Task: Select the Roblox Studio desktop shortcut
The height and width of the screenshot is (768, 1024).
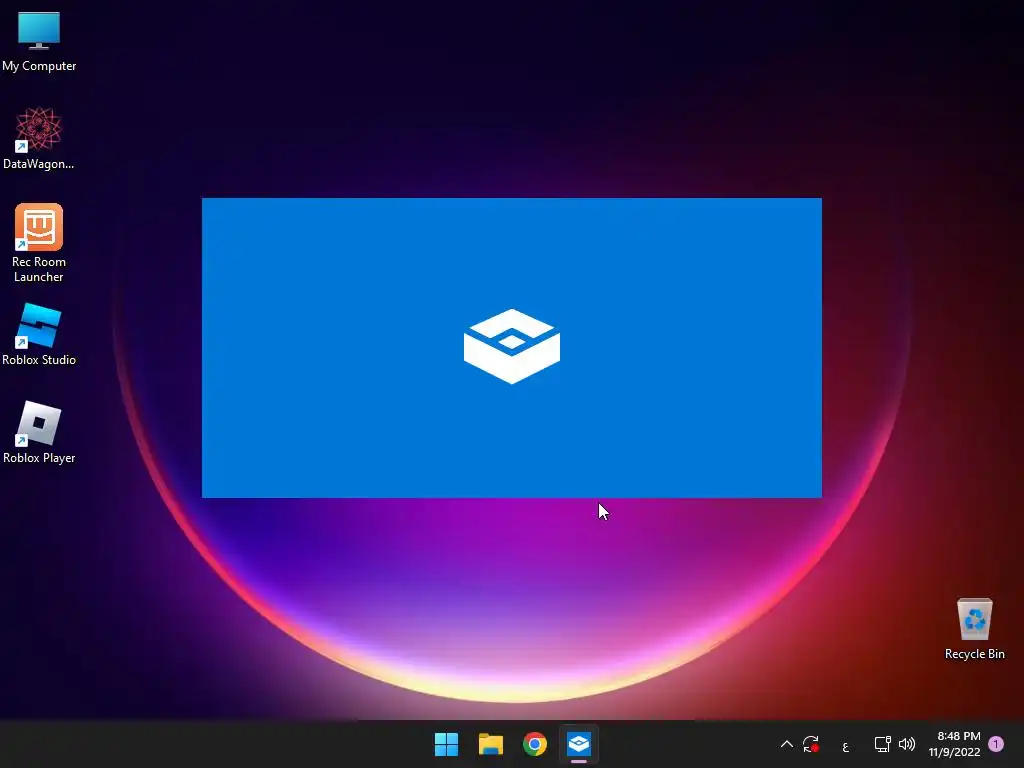Action: click(39, 334)
